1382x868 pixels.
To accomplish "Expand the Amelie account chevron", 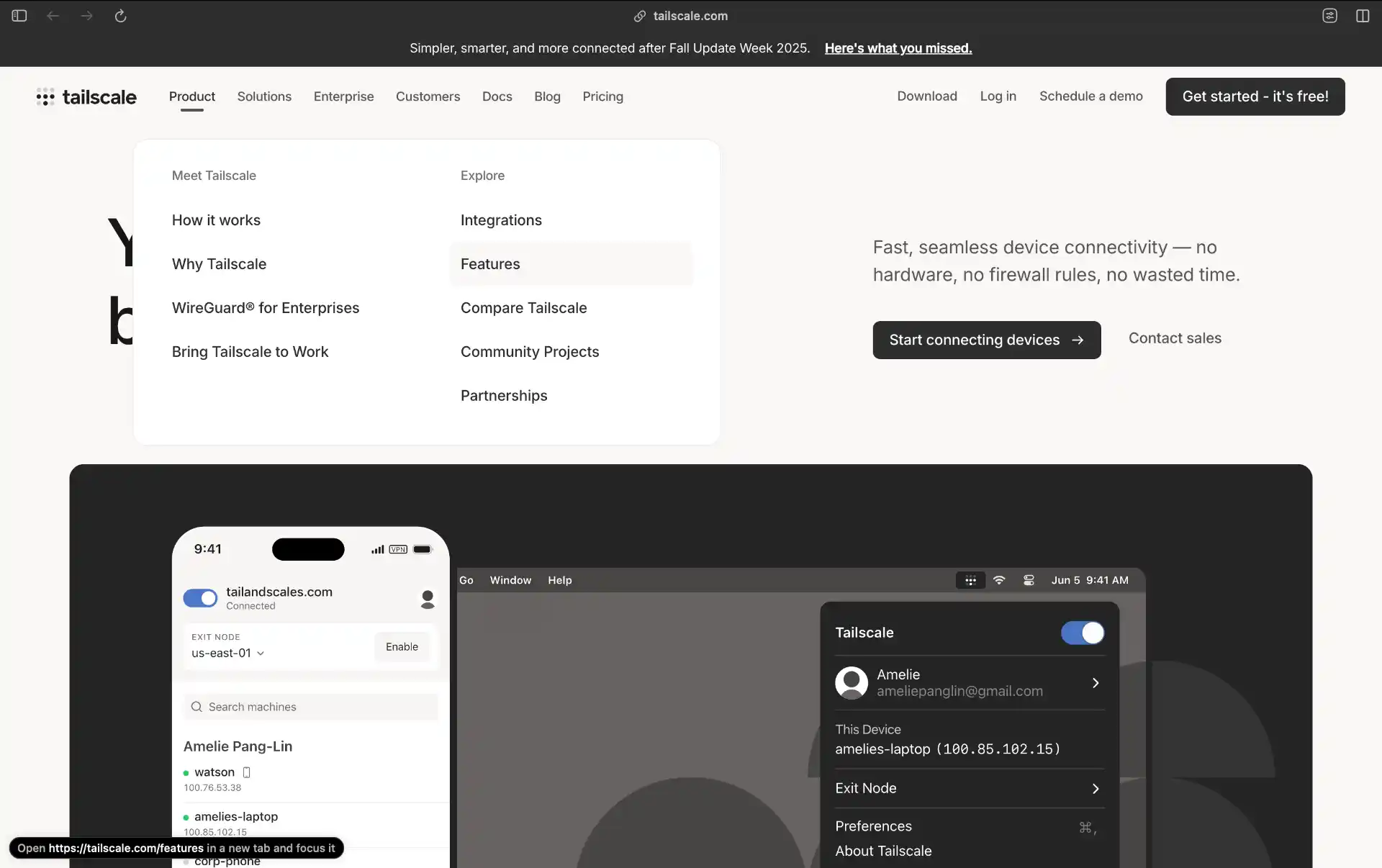I will coord(1095,683).
